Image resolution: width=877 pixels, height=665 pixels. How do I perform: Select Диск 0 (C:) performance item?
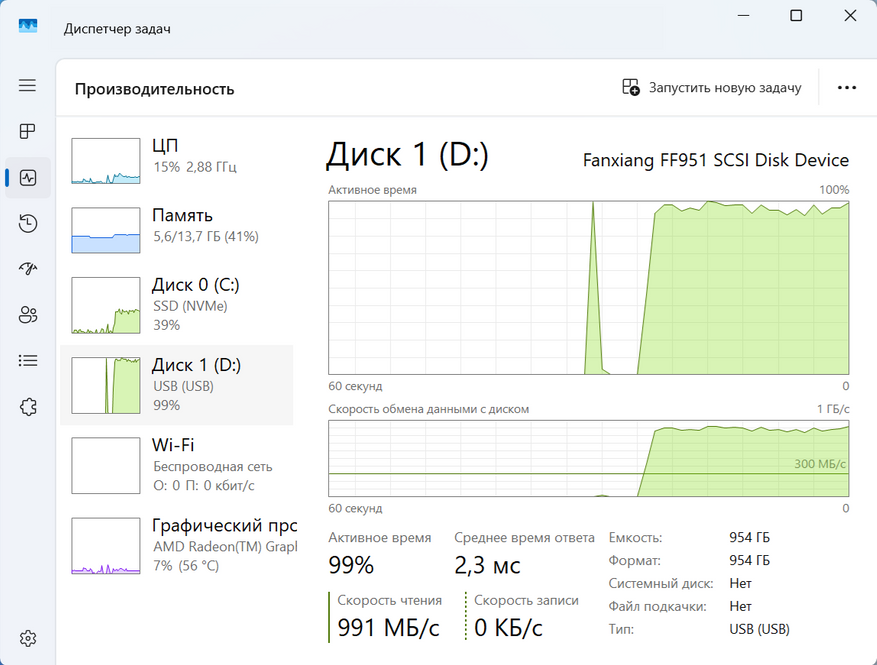(x=176, y=305)
